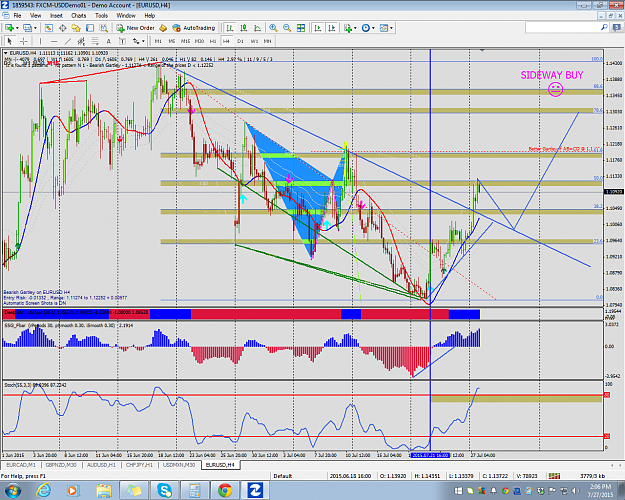Select the Vertical Line drawing tool
625x500 pixels.
point(40,41)
